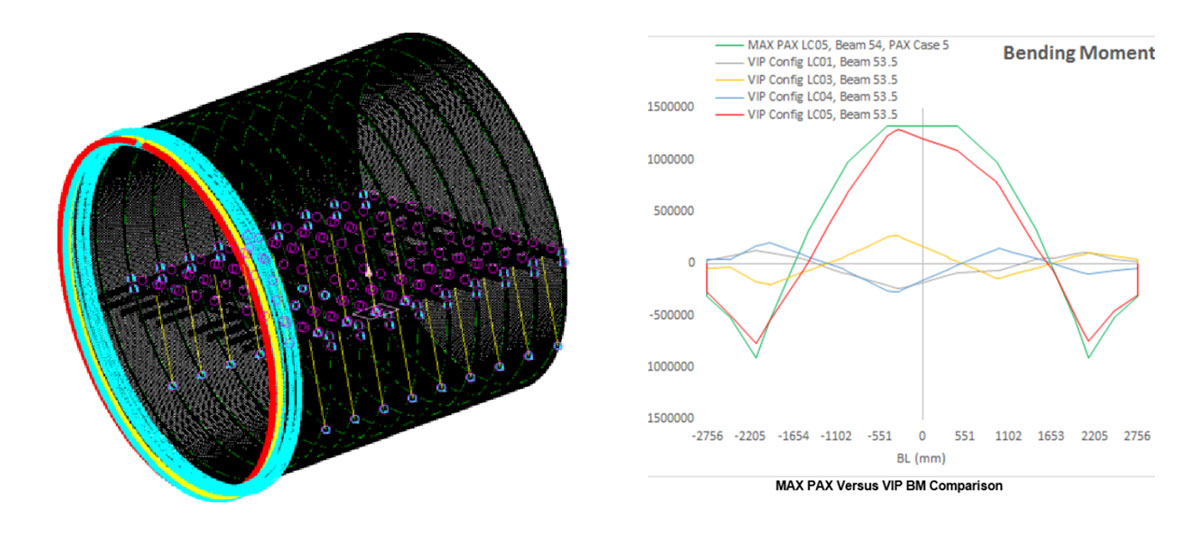Select the -2756 X-axis tick label
Screen dimensions: 1200x550
(x=706, y=437)
